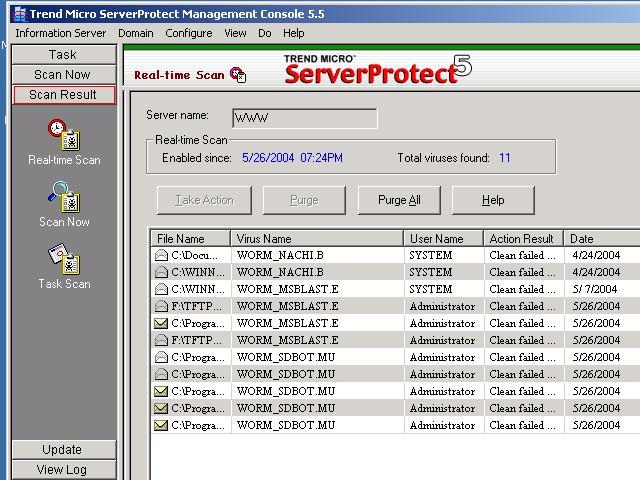Screen dimensions: 640x480
Task: Click the Total viruses found value 11
Action: [x=505, y=158]
